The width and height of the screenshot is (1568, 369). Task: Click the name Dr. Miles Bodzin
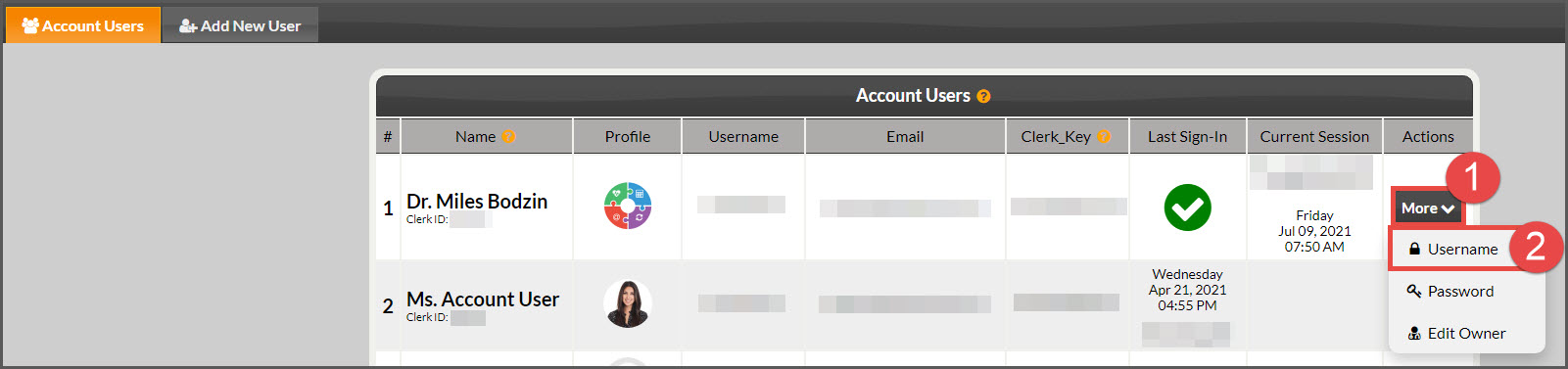[477, 202]
